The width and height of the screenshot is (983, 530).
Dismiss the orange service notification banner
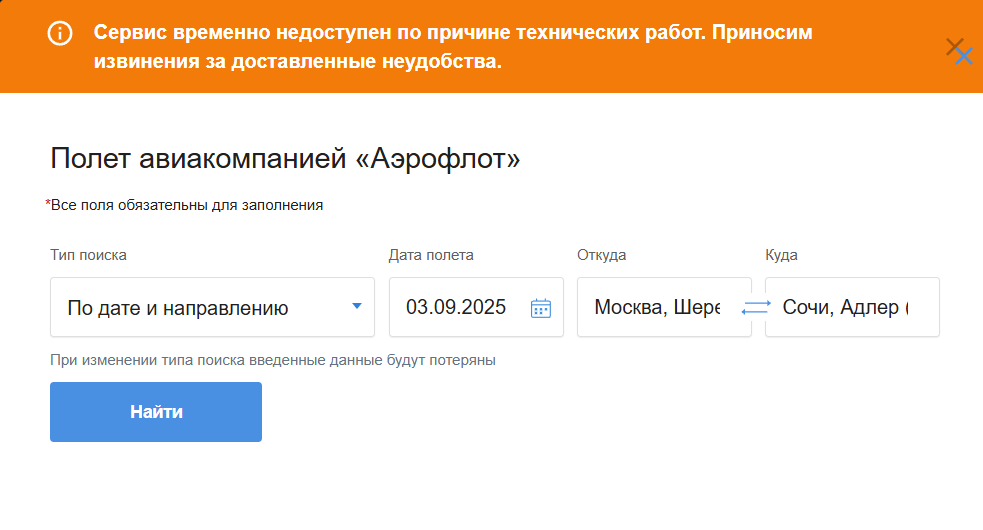coord(959,52)
